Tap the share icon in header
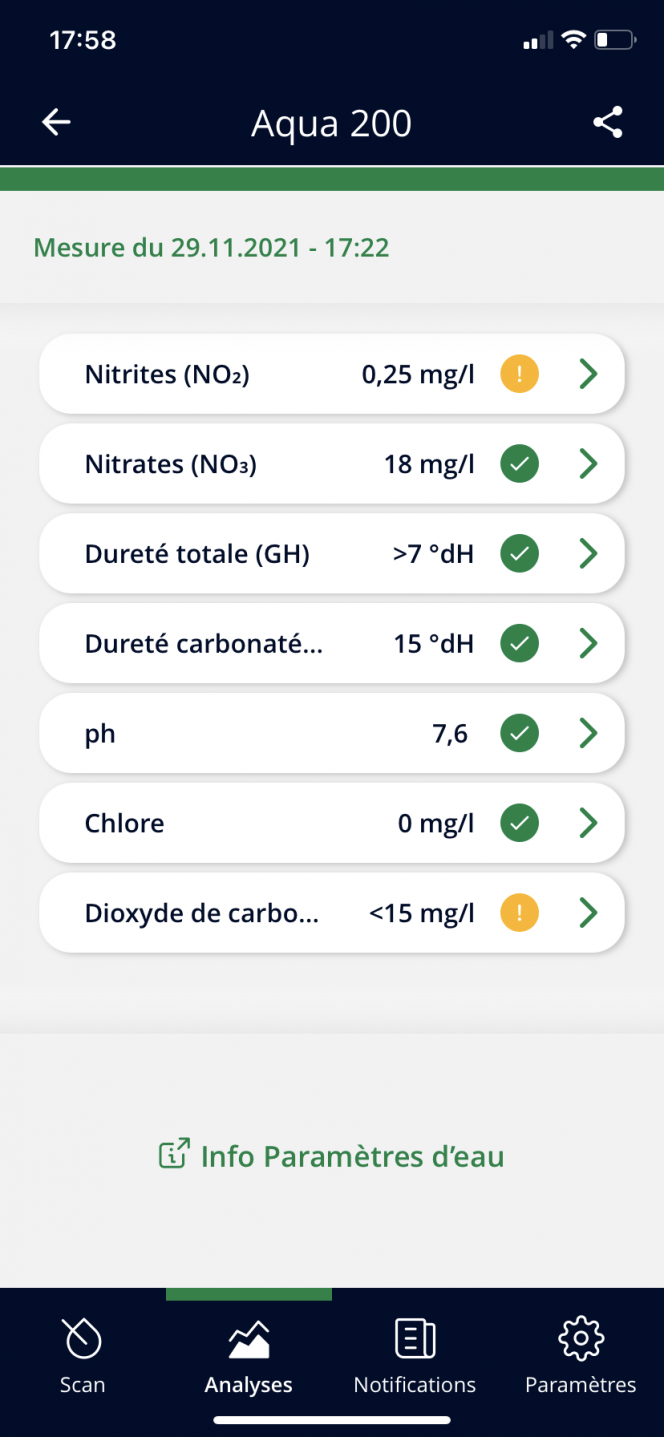 coord(608,123)
